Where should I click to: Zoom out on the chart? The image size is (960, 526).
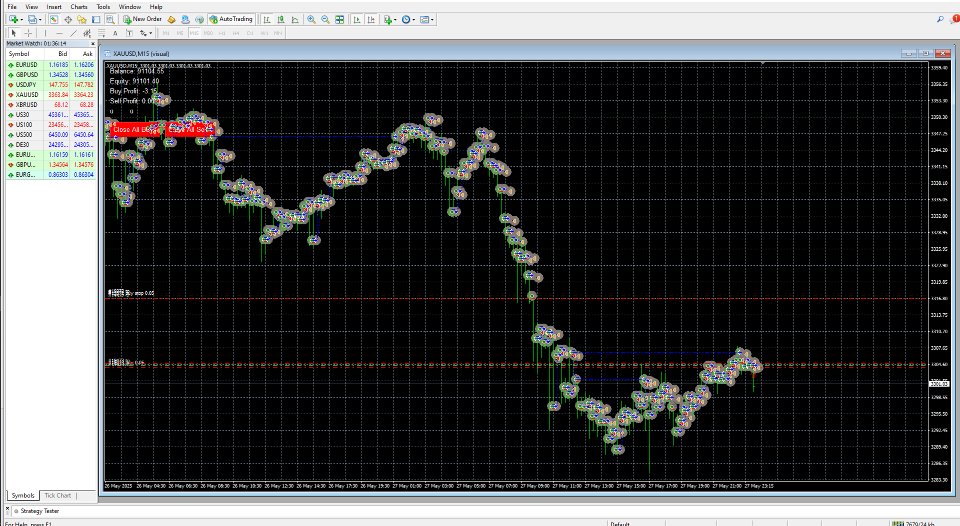tap(325, 20)
